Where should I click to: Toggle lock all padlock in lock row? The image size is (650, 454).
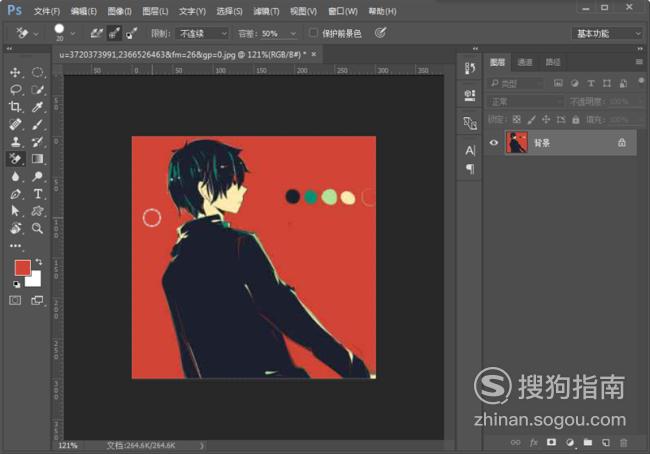click(x=576, y=119)
